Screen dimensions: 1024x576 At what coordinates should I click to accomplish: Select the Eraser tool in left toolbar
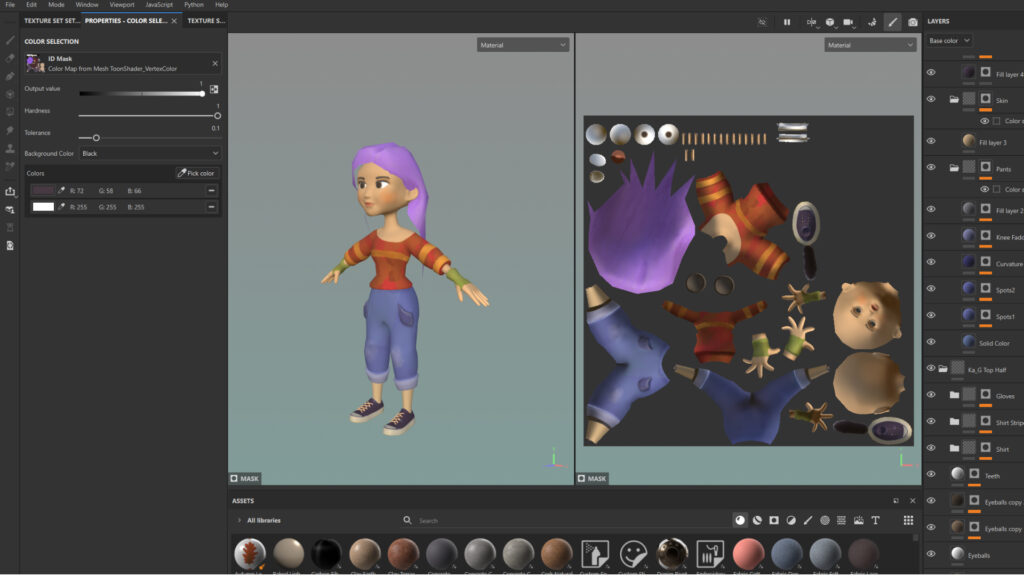point(10,58)
